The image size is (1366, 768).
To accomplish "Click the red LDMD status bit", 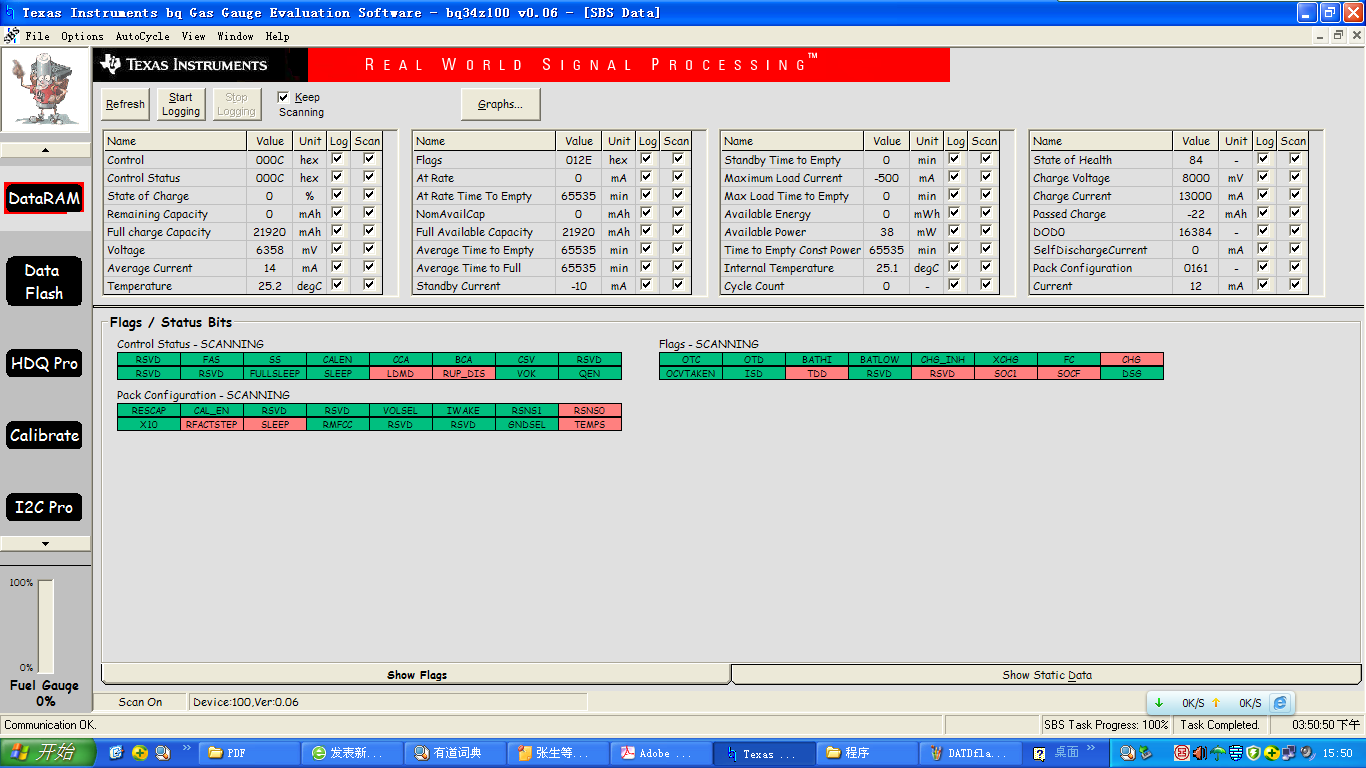I will point(400,373).
